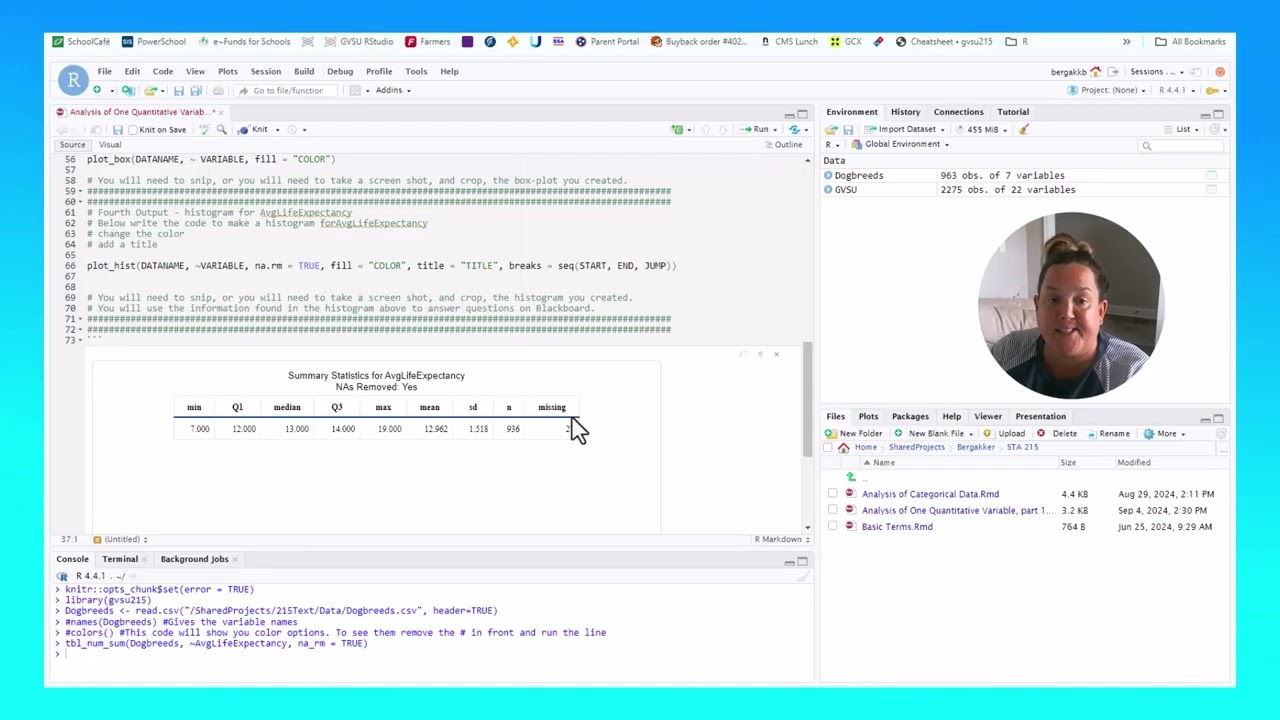Click the load workspace icon in Environment
1280x720 pixels.
coord(831,129)
